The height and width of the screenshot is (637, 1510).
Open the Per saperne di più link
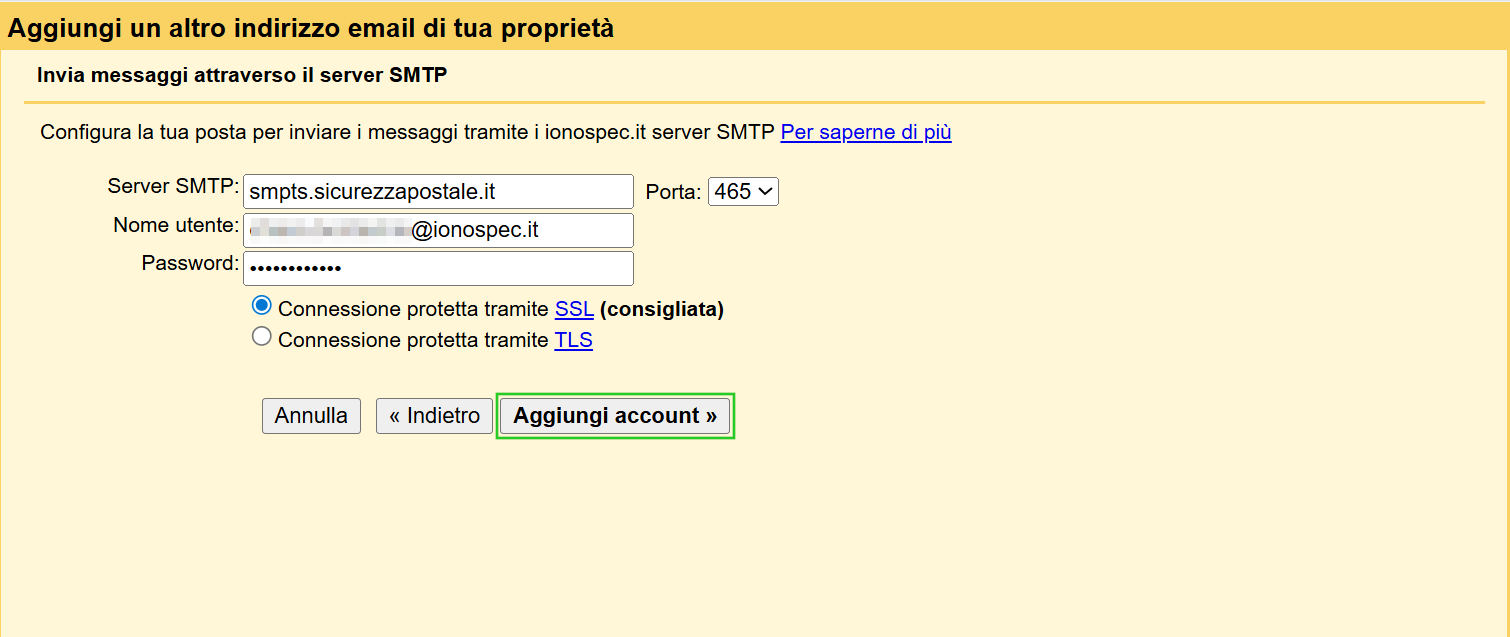click(866, 132)
